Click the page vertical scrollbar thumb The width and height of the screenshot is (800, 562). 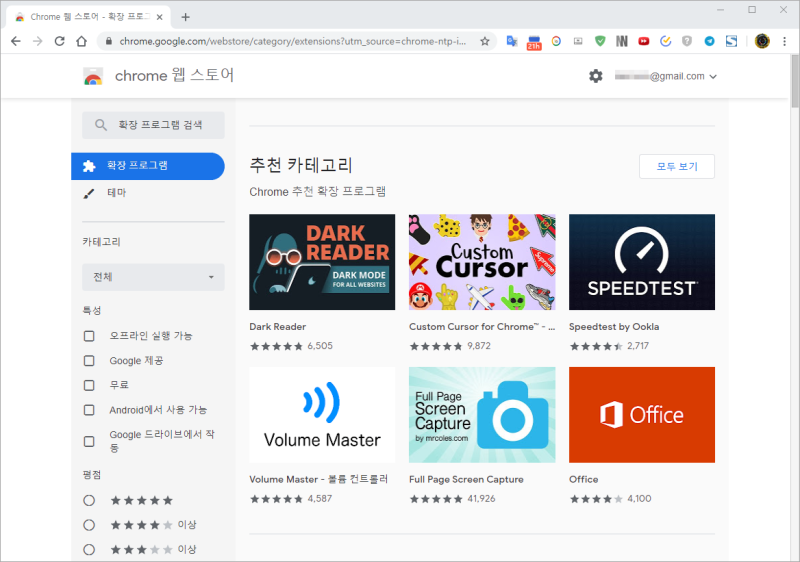tap(795, 82)
